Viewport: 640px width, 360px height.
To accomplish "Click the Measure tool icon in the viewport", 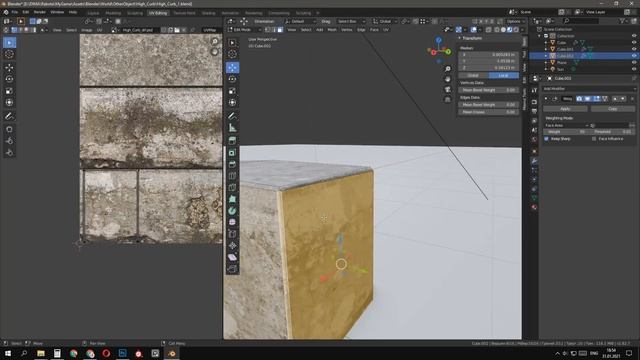I will [x=232, y=128].
